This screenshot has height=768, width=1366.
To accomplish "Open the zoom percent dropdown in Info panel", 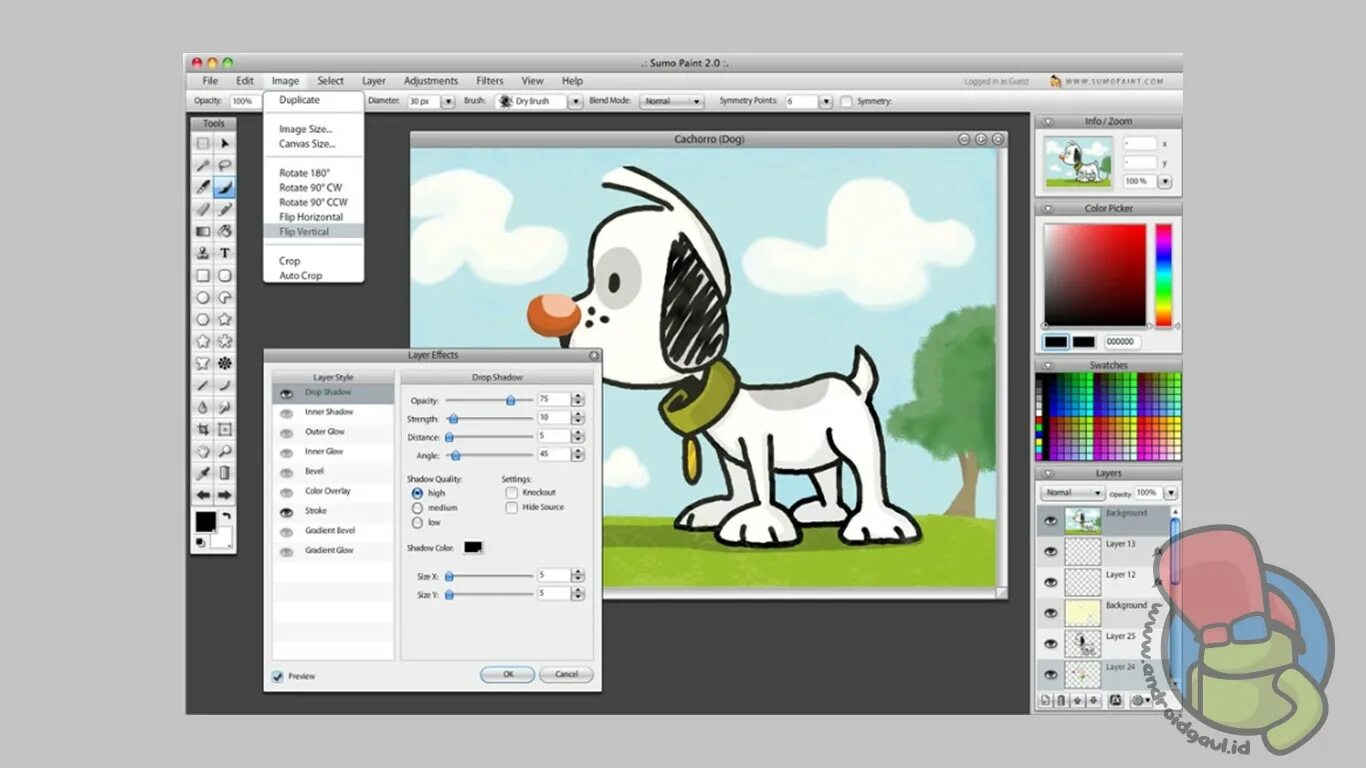I will click(1164, 182).
